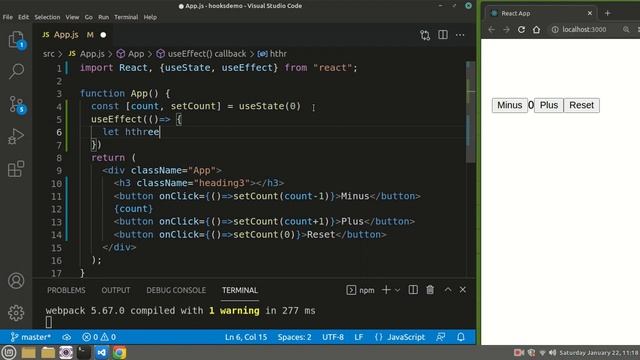Open the Source Control view
640x360 pixels.
tap(16, 104)
